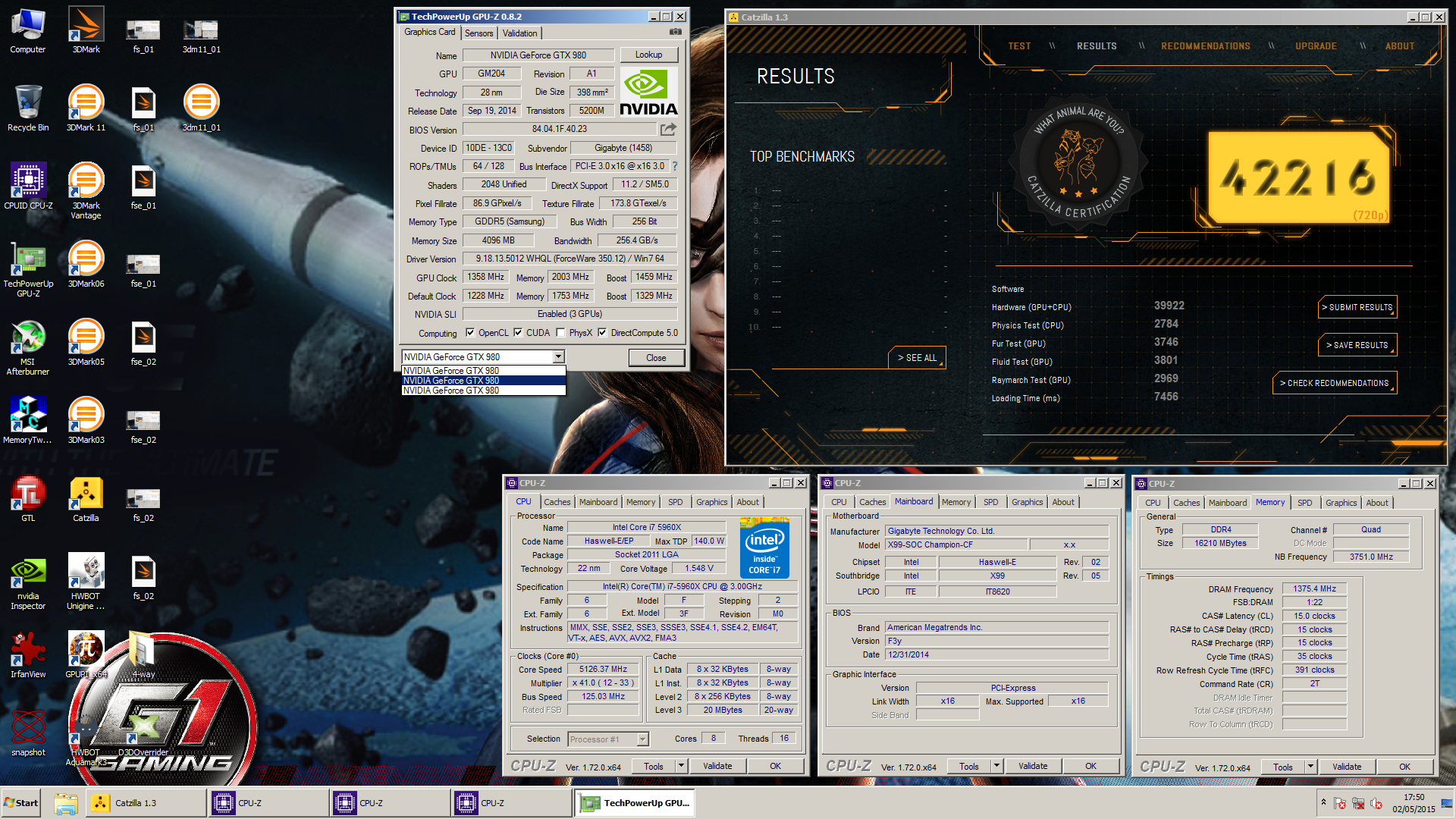1456x819 pixels.
Task: Launch 3DMark 11 shortcut
Action: pos(86,108)
